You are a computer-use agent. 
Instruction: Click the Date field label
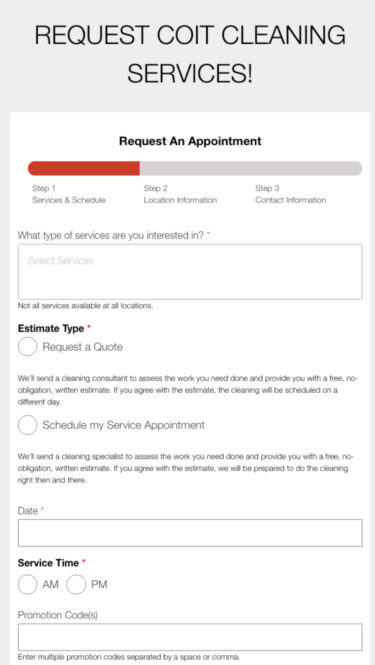coord(28,511)
